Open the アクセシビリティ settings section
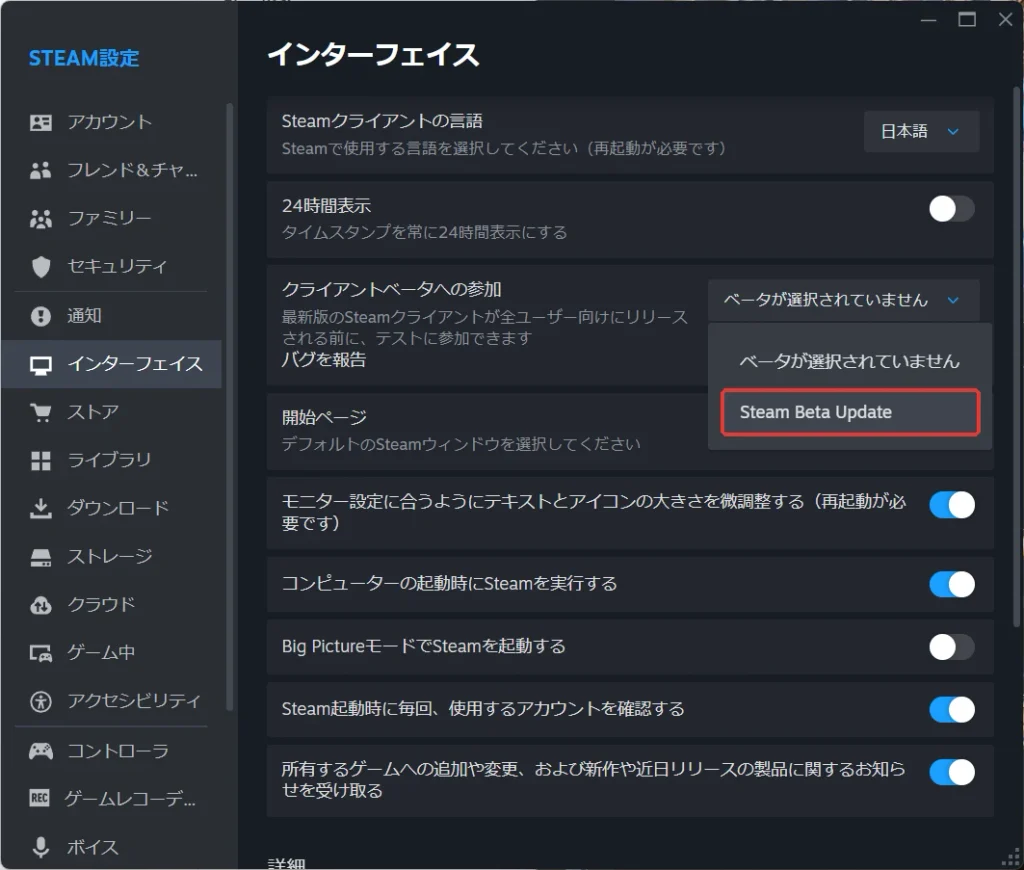Image resolution: width=1024 pixels, height=870 pixels. 112,701
